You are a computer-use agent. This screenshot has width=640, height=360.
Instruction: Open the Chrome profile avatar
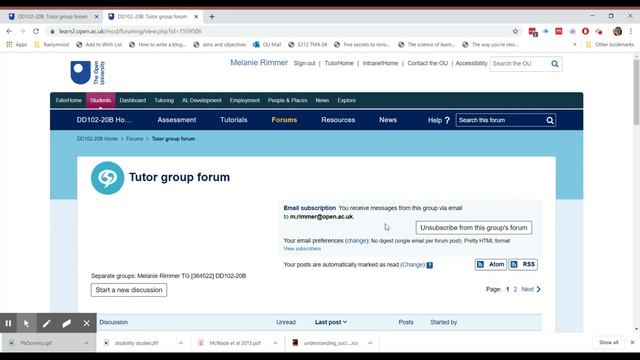pyautogui.click(x=617, y=31)
